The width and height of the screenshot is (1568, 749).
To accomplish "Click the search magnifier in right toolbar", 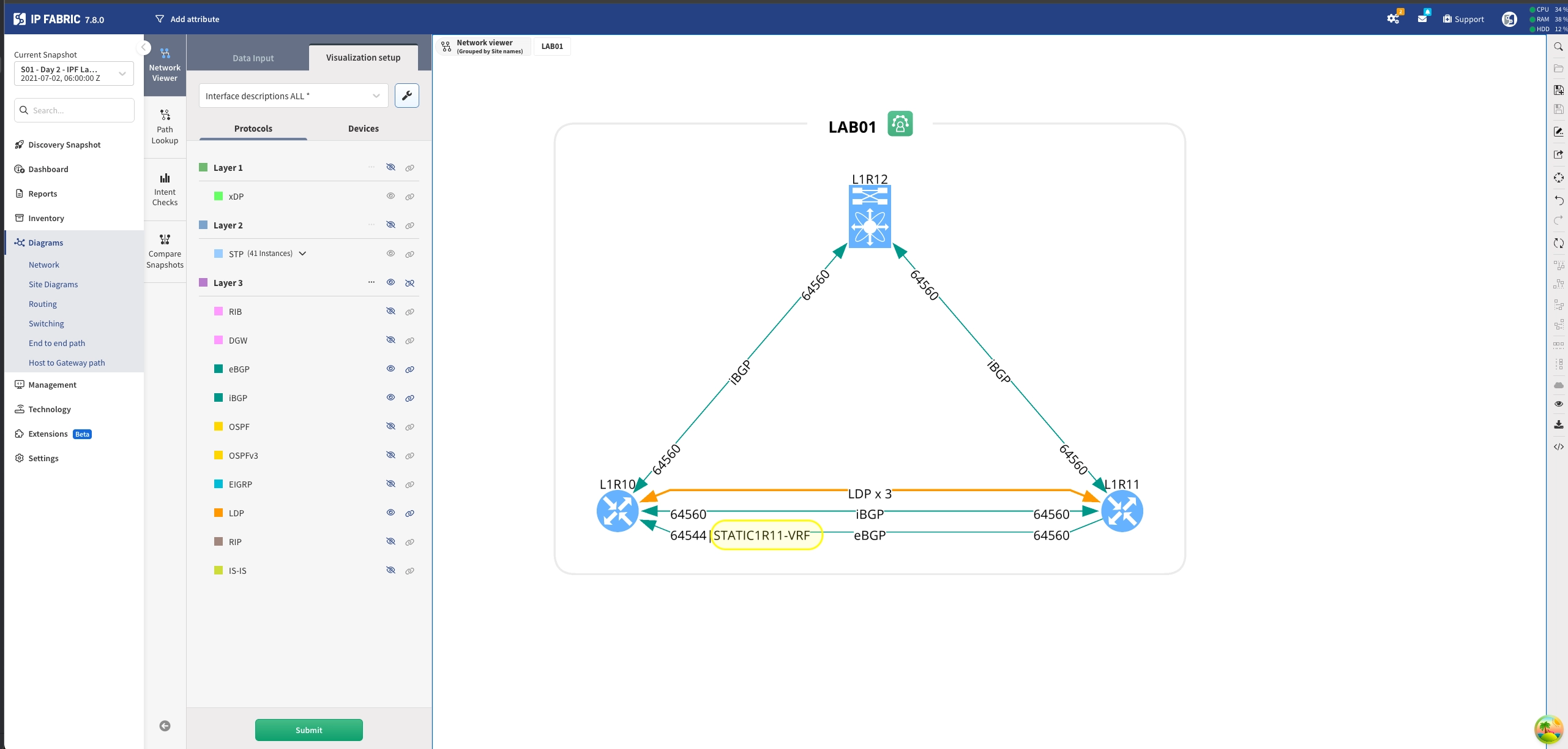I will (1558, 47).
